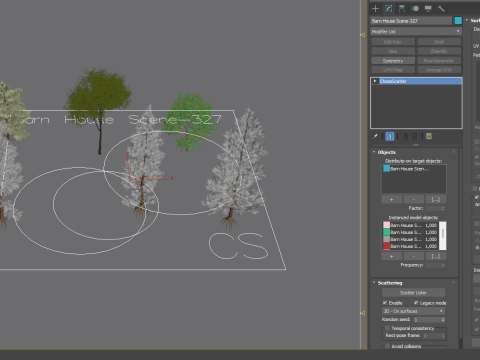Viewport: 480px width, 360px height.
Task: Edit the Barn House Scene-327 name field
Action: coord(411,21)
